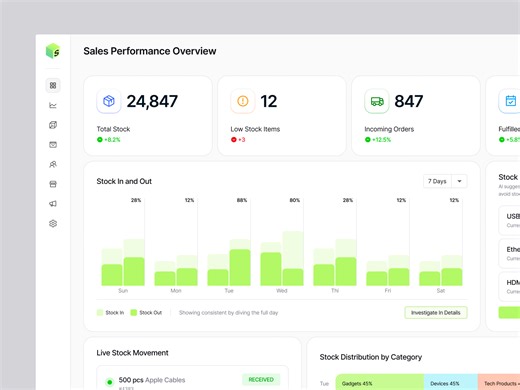Screen dimensions: 520x390
Task: Click the Sat bars in Stock chart
Action: tap(441, 270)
